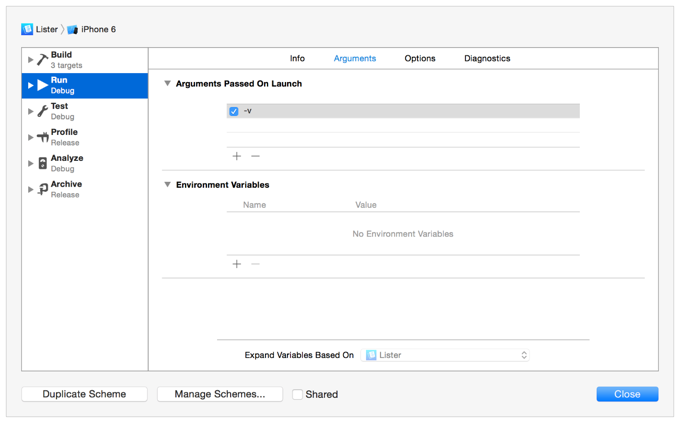Click the iPhone 6 simulator icon
This screenshot has height=423, width=680.
[x=72, y=30]
